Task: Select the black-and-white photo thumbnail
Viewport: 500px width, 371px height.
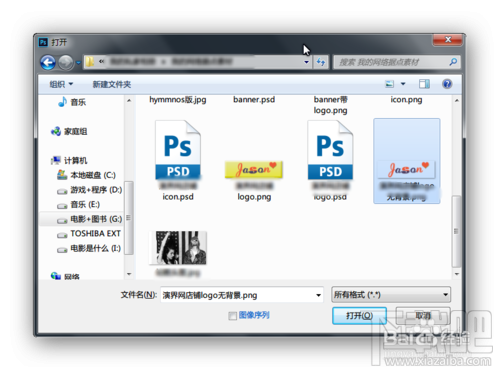Action: tap(178, 248)
